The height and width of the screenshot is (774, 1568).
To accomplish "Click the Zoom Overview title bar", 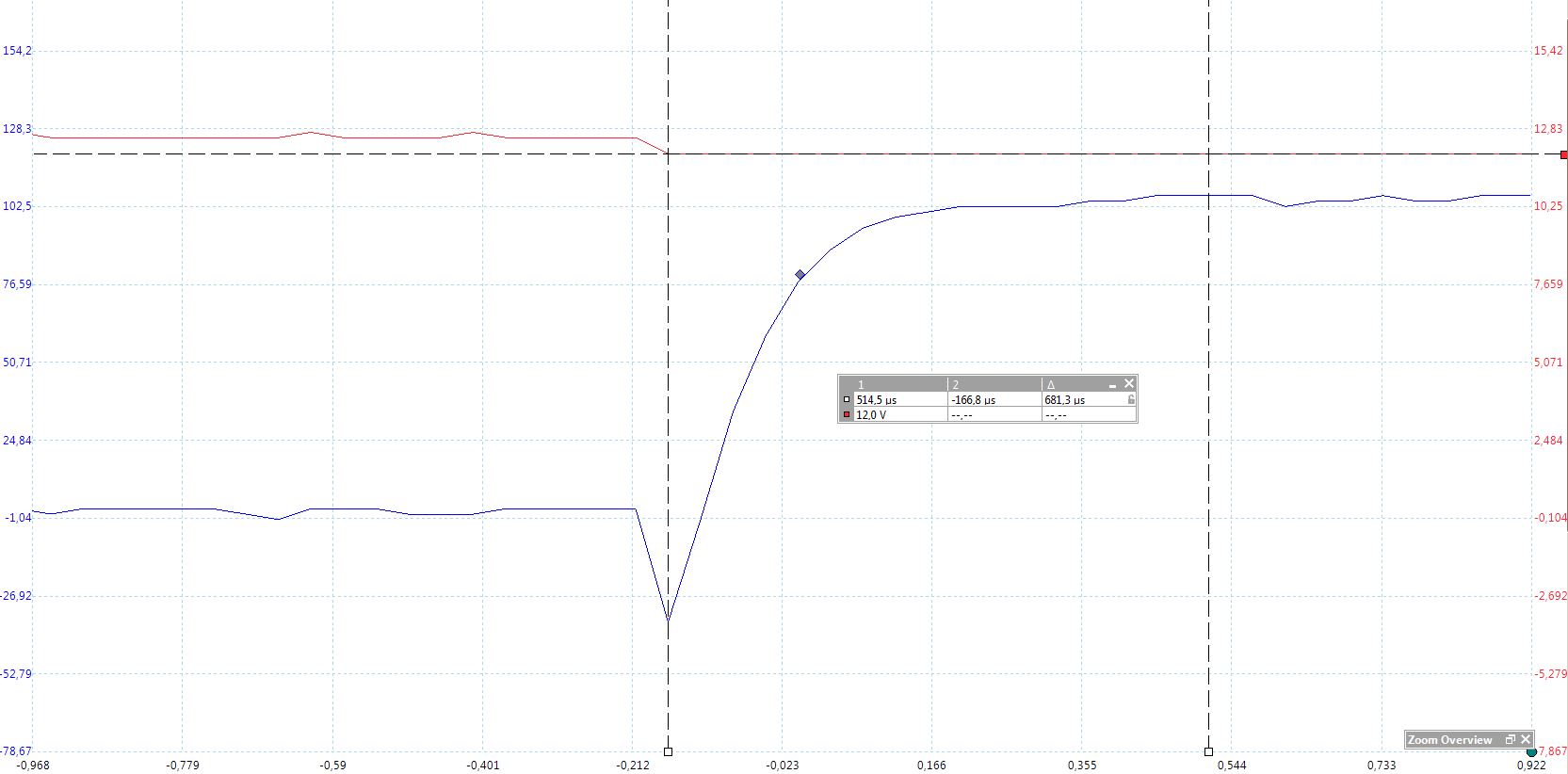I will click(x=1450, y=740).
